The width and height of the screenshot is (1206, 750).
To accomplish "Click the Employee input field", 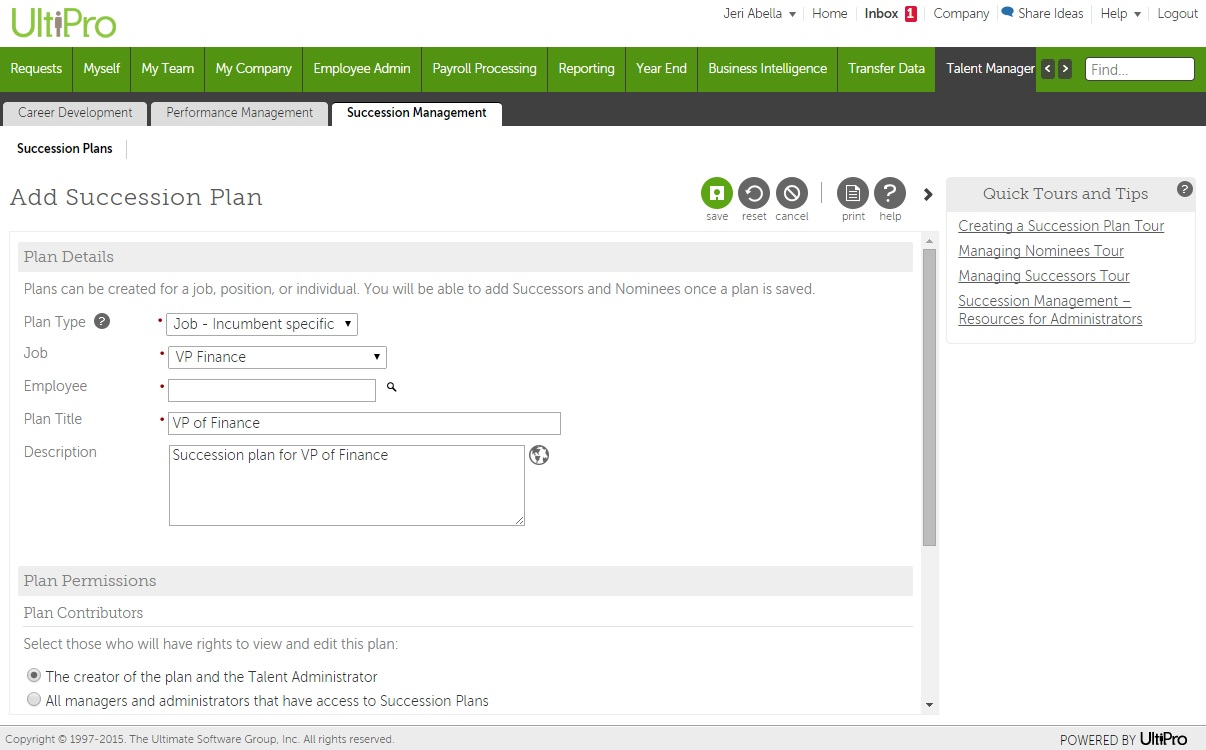I will click(x=272, y=390).
